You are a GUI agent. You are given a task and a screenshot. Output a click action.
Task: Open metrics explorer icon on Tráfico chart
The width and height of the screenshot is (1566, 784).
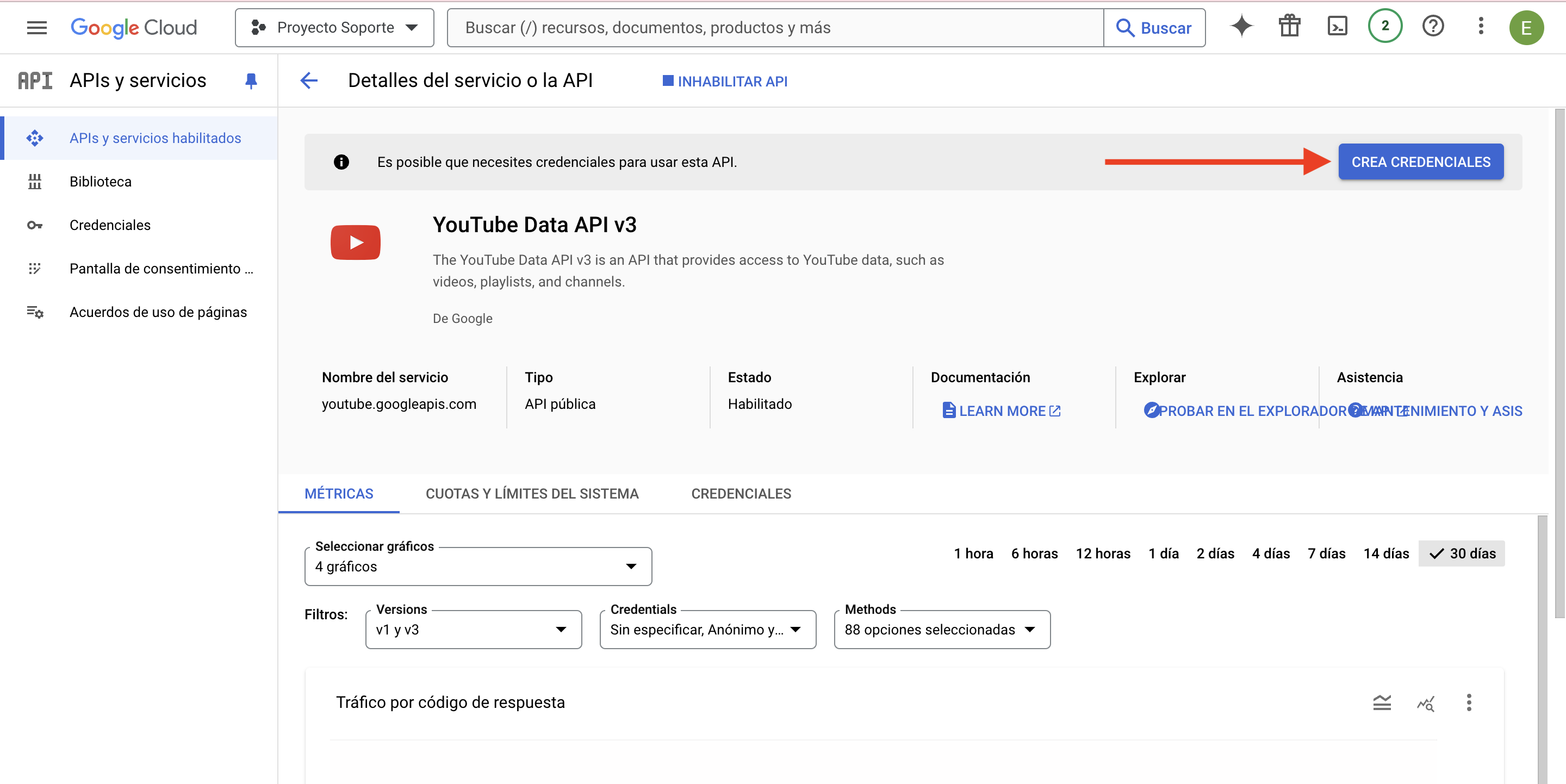[1426, 703]
